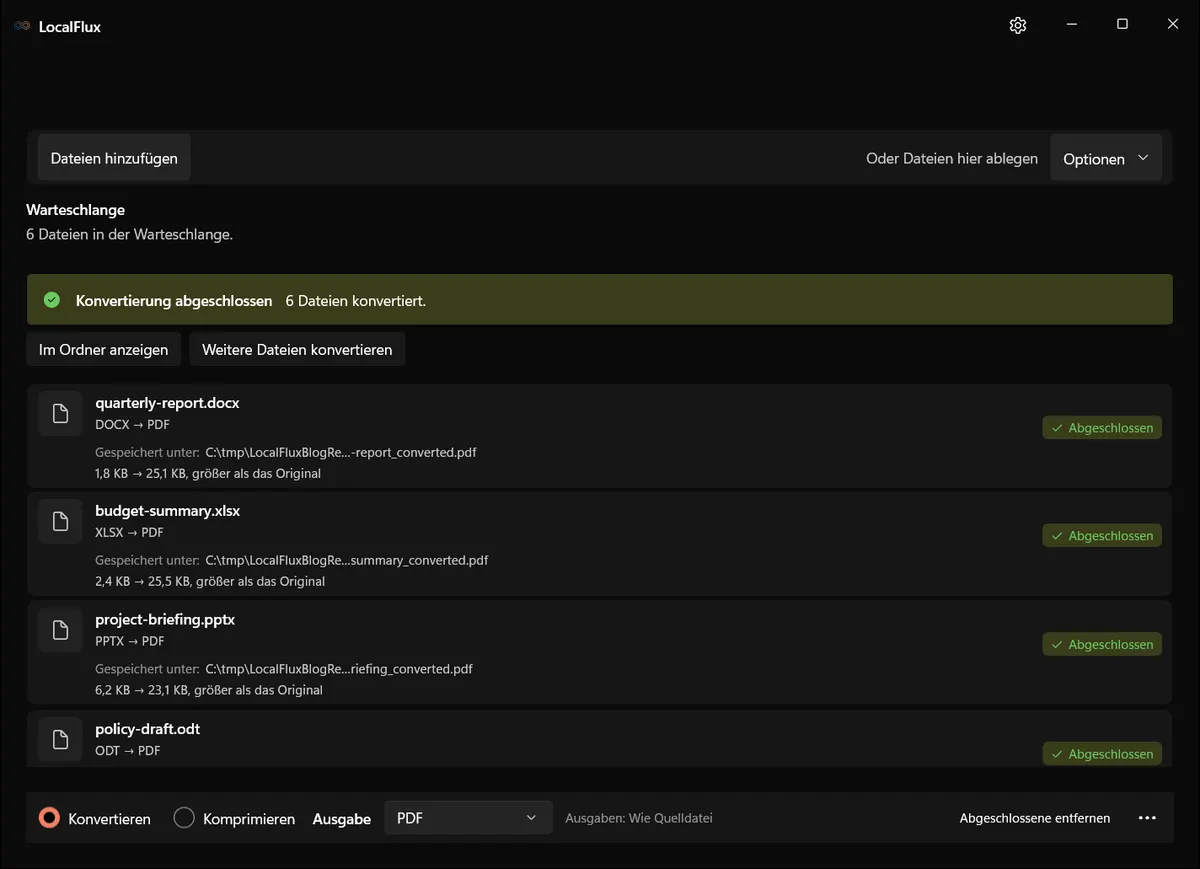Select the Komprimieren radio button
Screen dimensions: 1200x869
[184, 818]
